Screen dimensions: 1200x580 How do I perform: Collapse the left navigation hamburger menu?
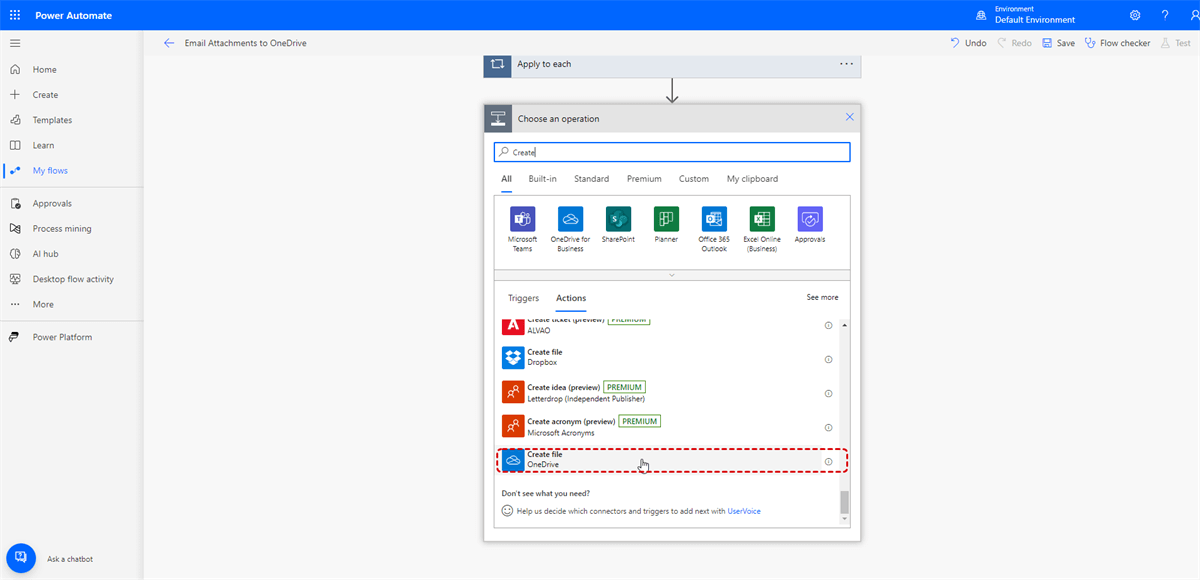(15, 43)
